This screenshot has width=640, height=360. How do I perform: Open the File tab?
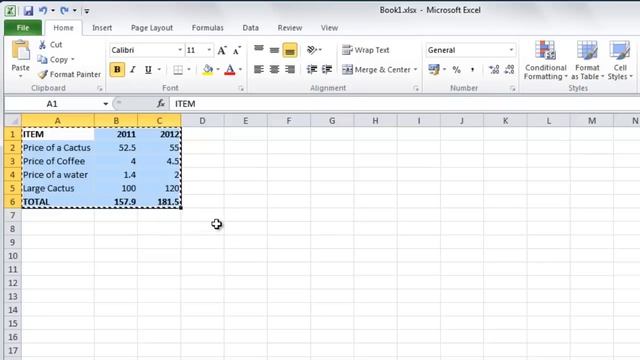tap(23, 28)
